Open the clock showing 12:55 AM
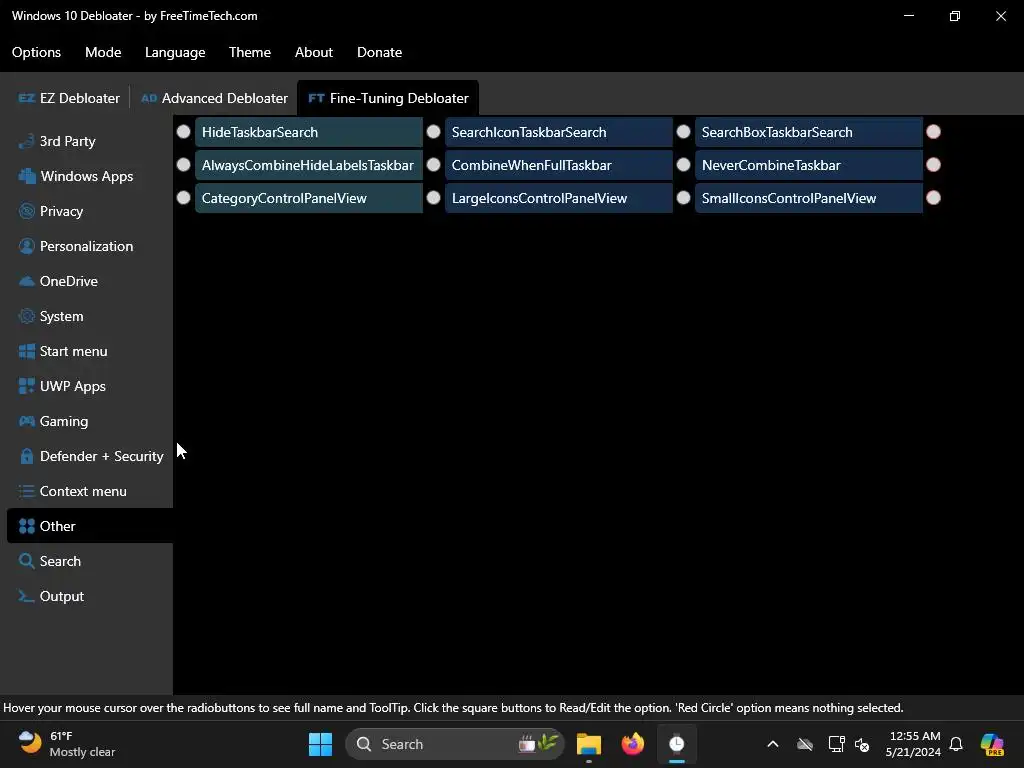The width and height of the screenshot is (1024, 768). 913,744
